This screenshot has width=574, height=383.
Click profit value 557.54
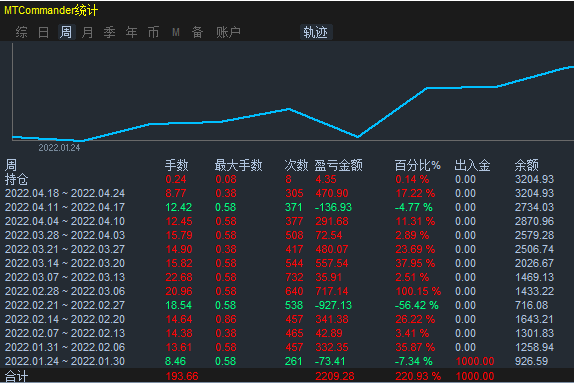(x=332, y=263)
